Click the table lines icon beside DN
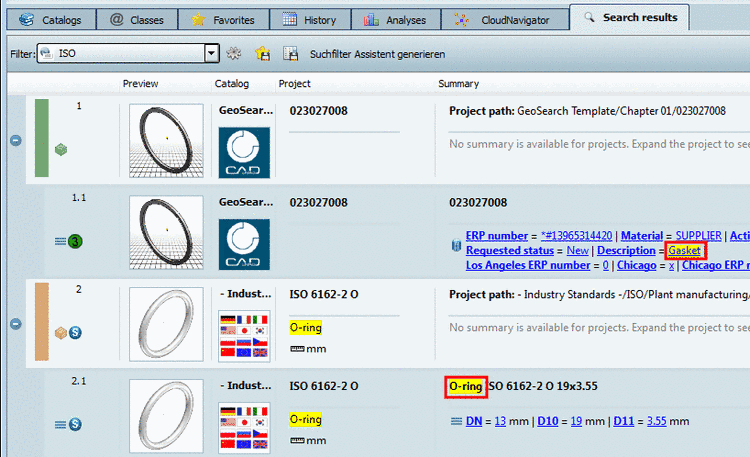750x457 pixels. pyautogui.click(x=456, y=421)
